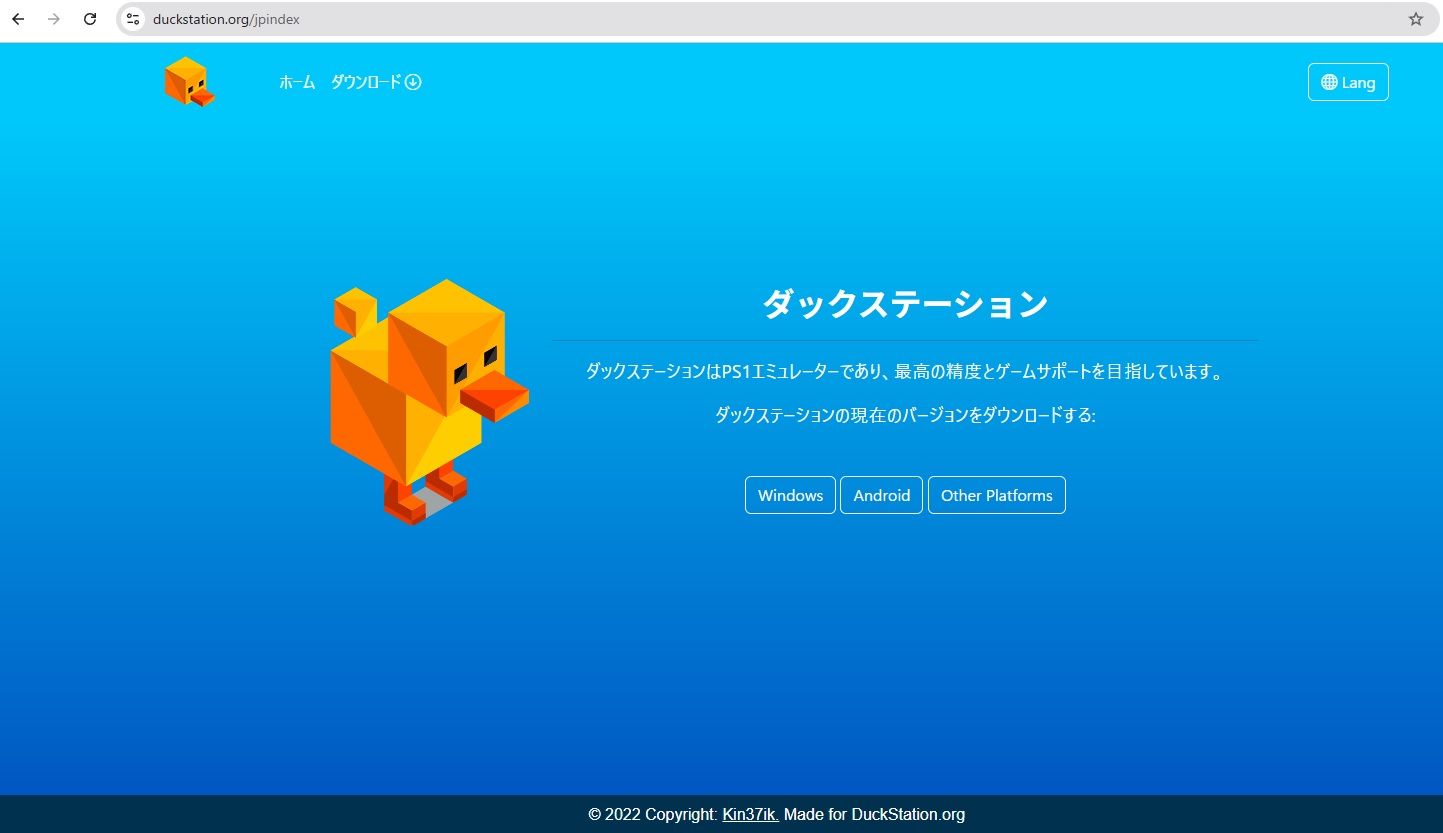
Task: Reload the page with the refresh icon
Action: (x=90, y=19)
